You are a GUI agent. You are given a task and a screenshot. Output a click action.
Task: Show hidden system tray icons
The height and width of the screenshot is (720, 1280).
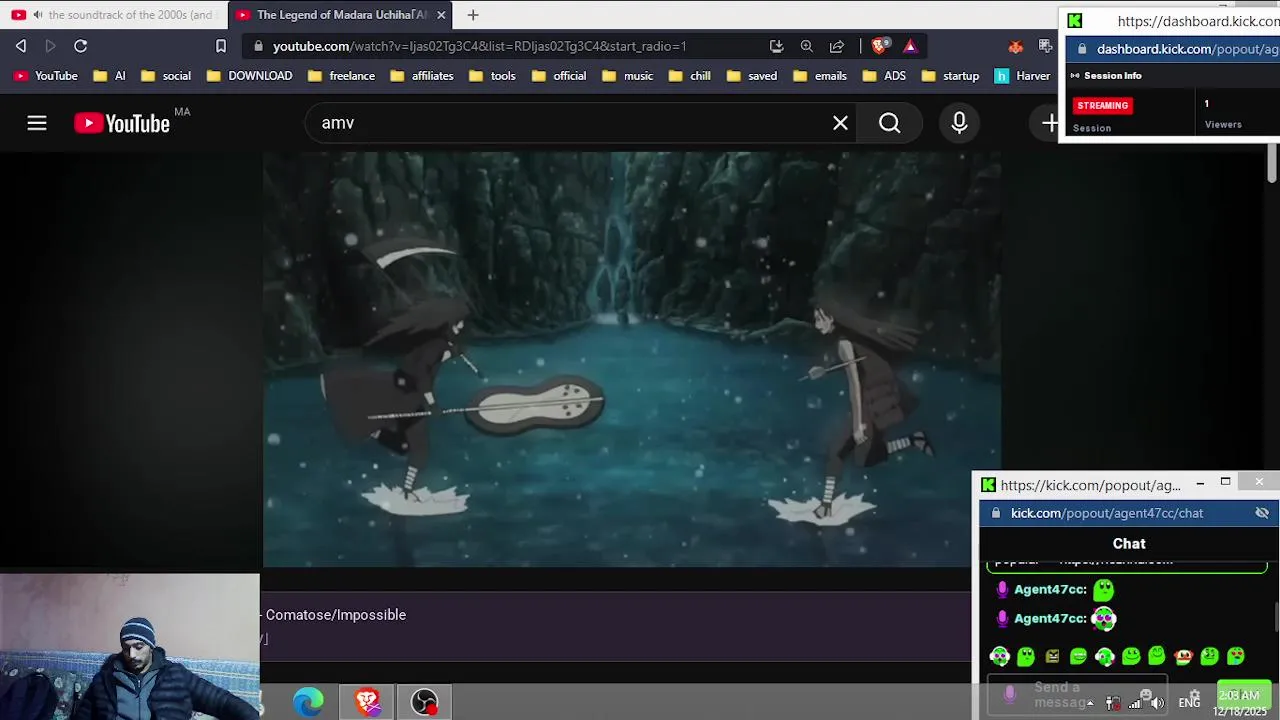tap(1088, 702)
